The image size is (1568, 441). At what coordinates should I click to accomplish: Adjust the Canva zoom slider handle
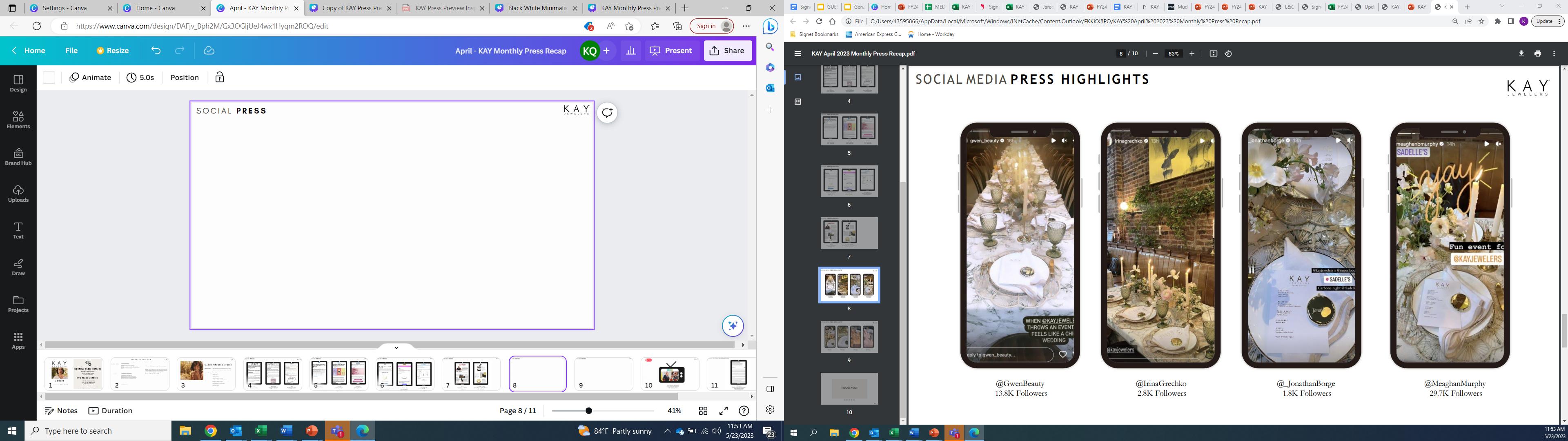[x=588, y=410]
